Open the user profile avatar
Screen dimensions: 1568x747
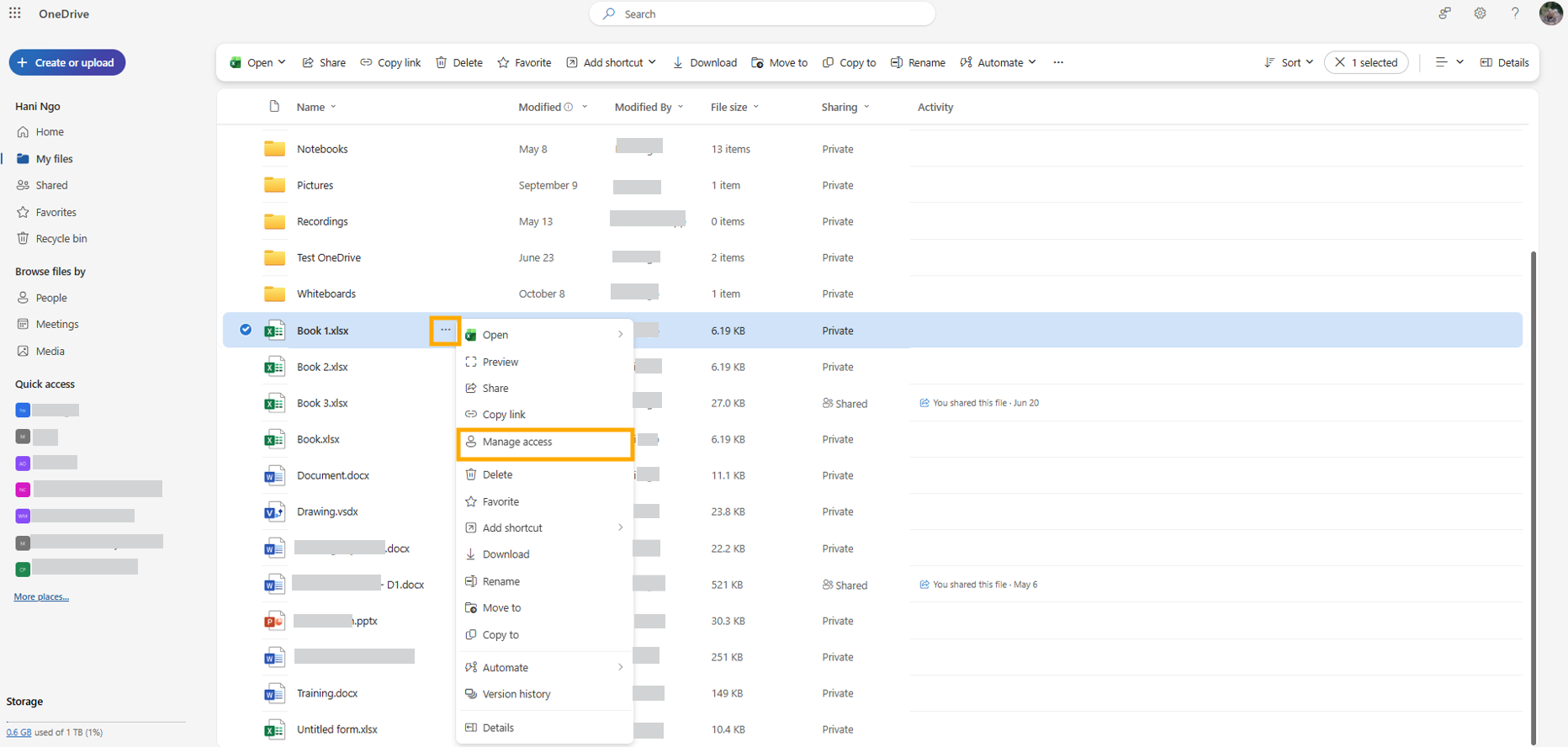pos(1550,13)
